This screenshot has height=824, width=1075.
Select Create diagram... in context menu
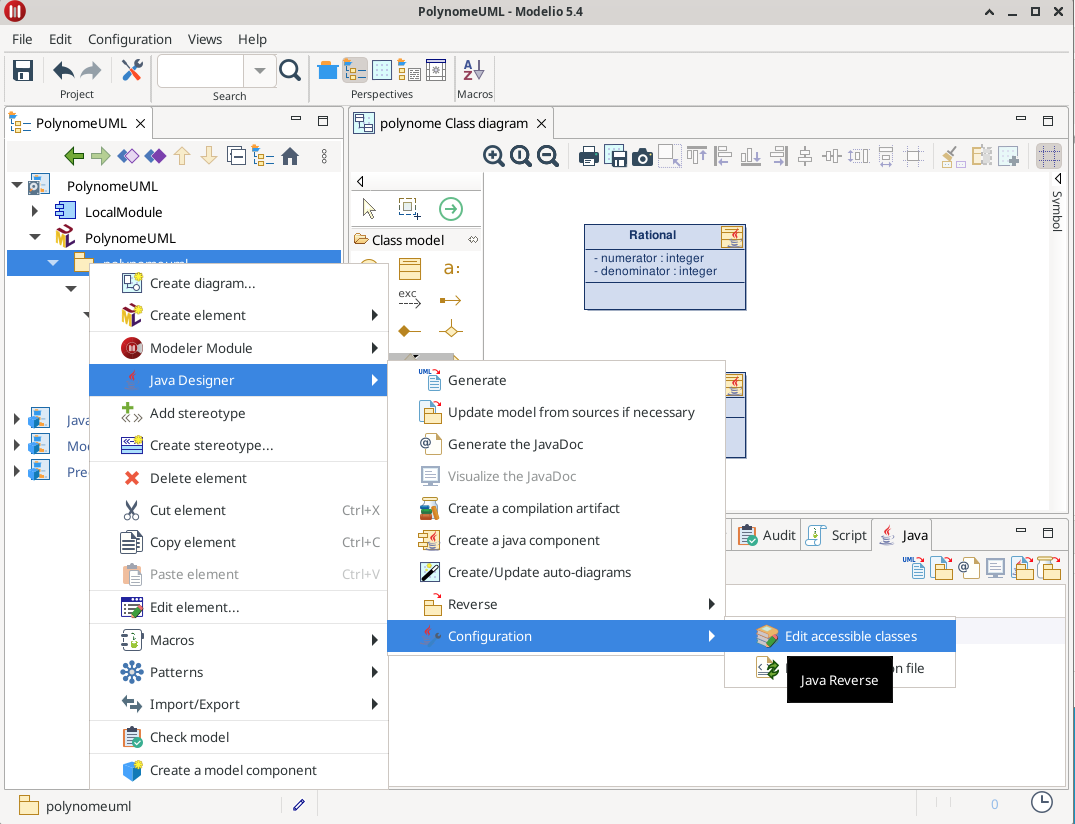(239, 283)
